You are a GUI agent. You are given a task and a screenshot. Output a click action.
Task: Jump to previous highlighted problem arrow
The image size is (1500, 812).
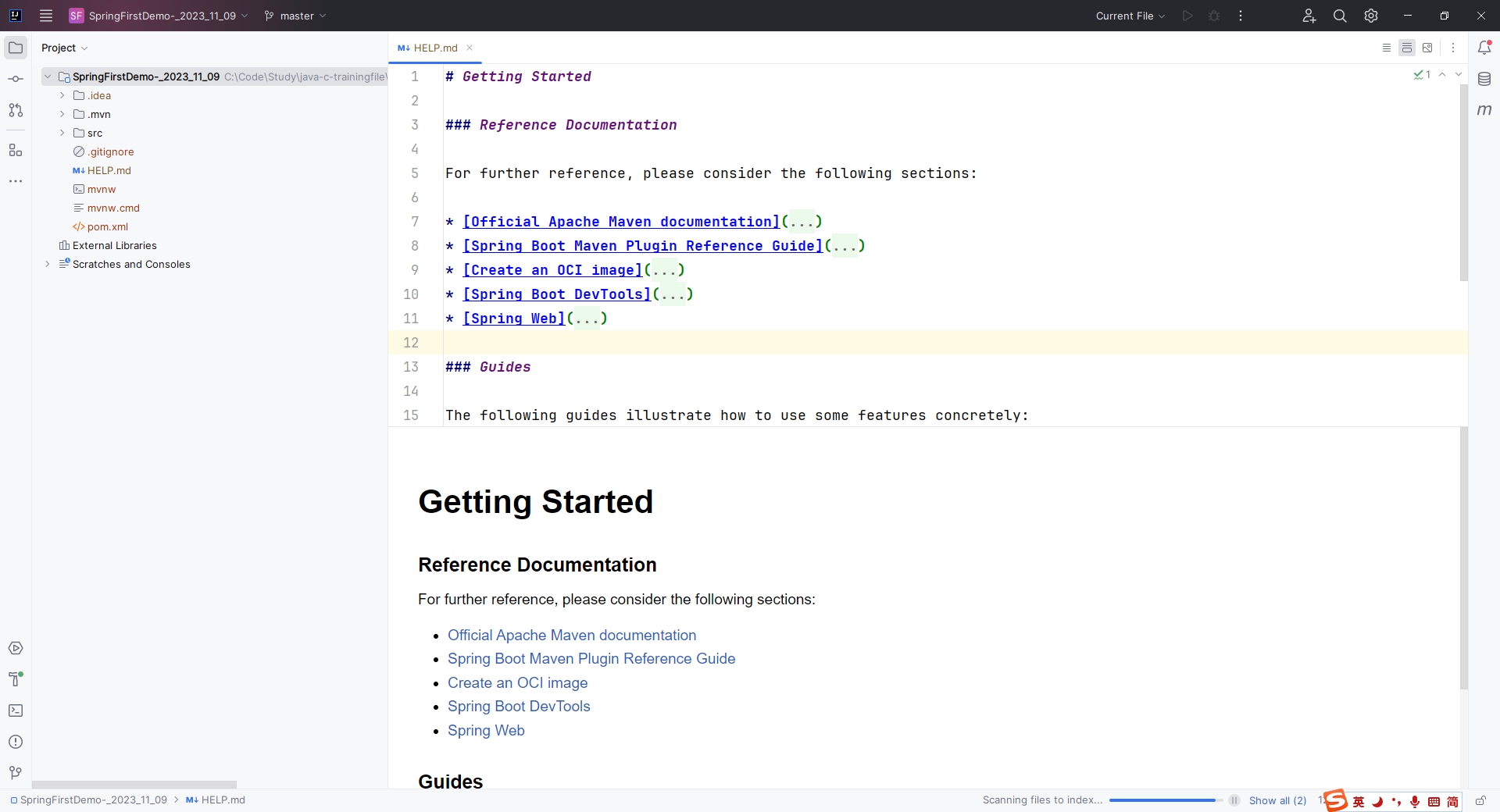point(1442,75)
